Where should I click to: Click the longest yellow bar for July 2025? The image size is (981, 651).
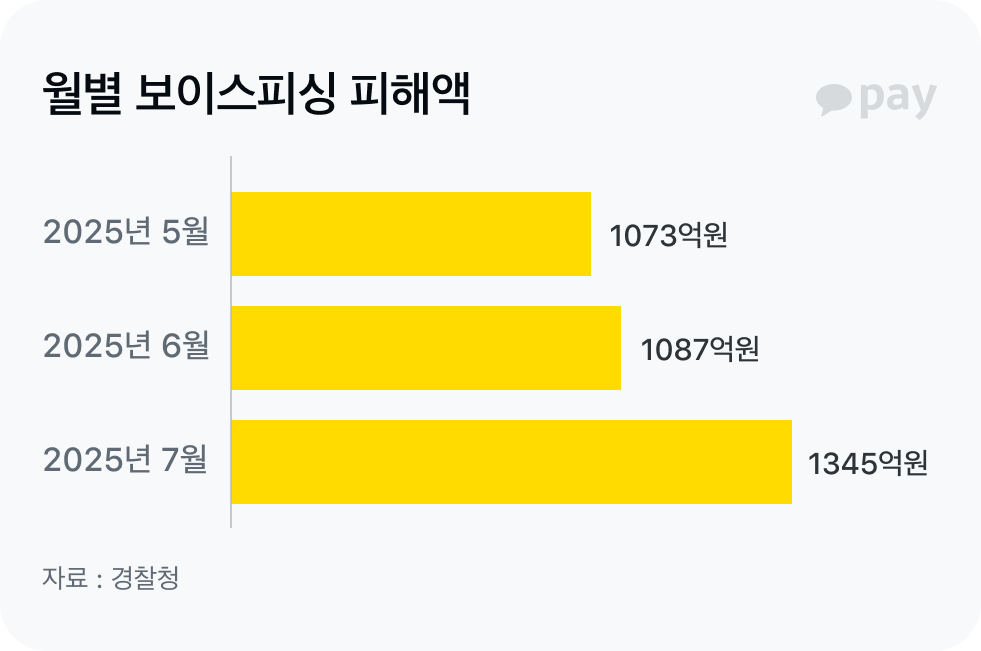click(511, 461)
